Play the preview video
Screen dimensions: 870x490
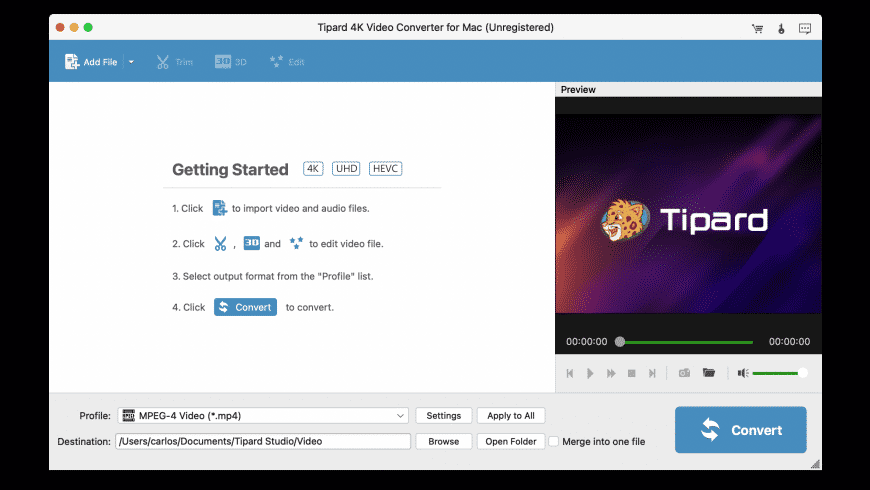tap(590, 373)
